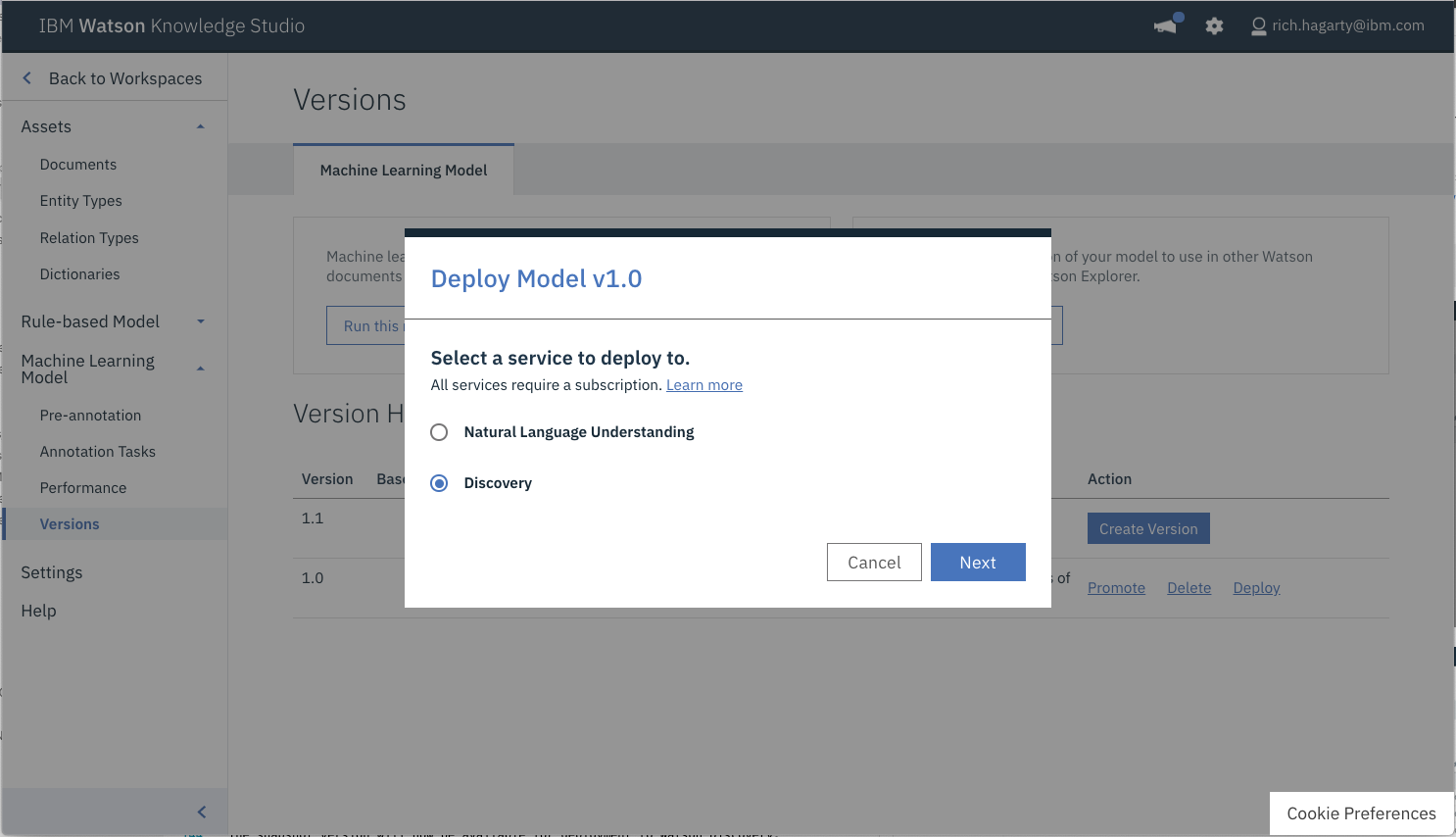The height and width of the screenshot is (837, 1456).
Task: Cancel the Deploy Model dialog
Action: pyautogui.click(x=874, y=563)
